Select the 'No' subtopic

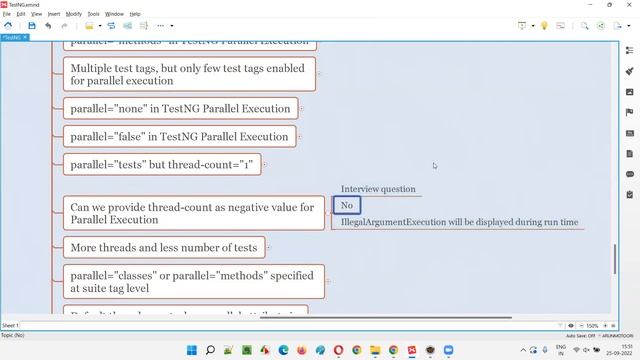[x=347, y=205]
